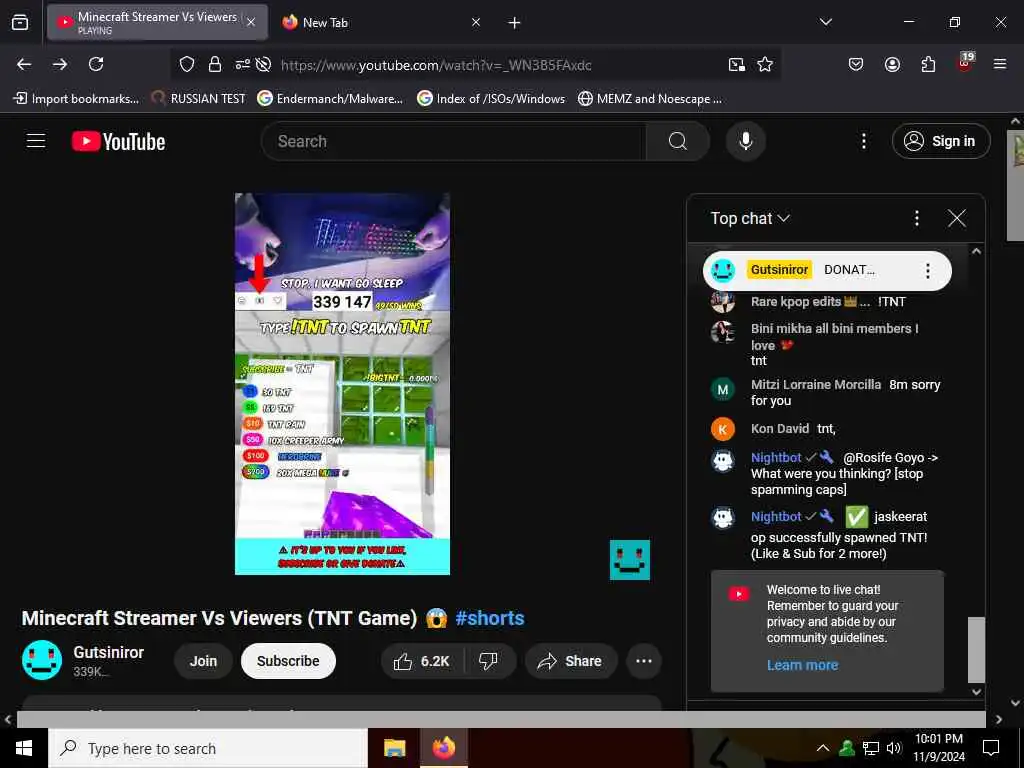Bookmark this page with star icon

[x=765, y=64]
